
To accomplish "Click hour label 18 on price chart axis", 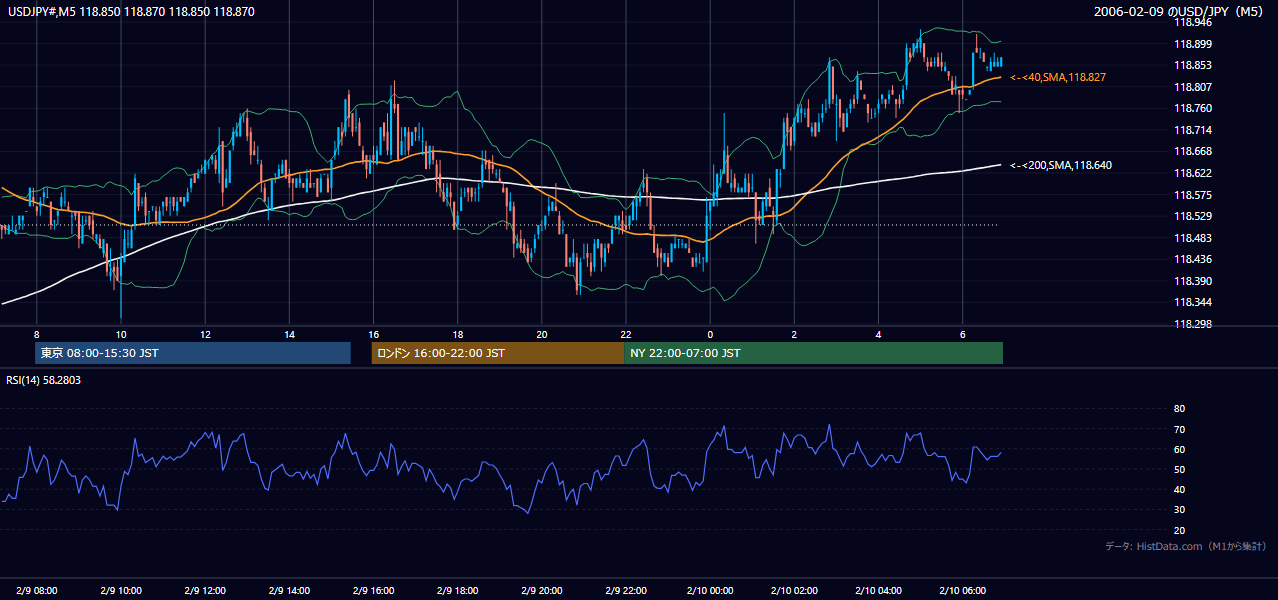I will [x=457, y=334].
